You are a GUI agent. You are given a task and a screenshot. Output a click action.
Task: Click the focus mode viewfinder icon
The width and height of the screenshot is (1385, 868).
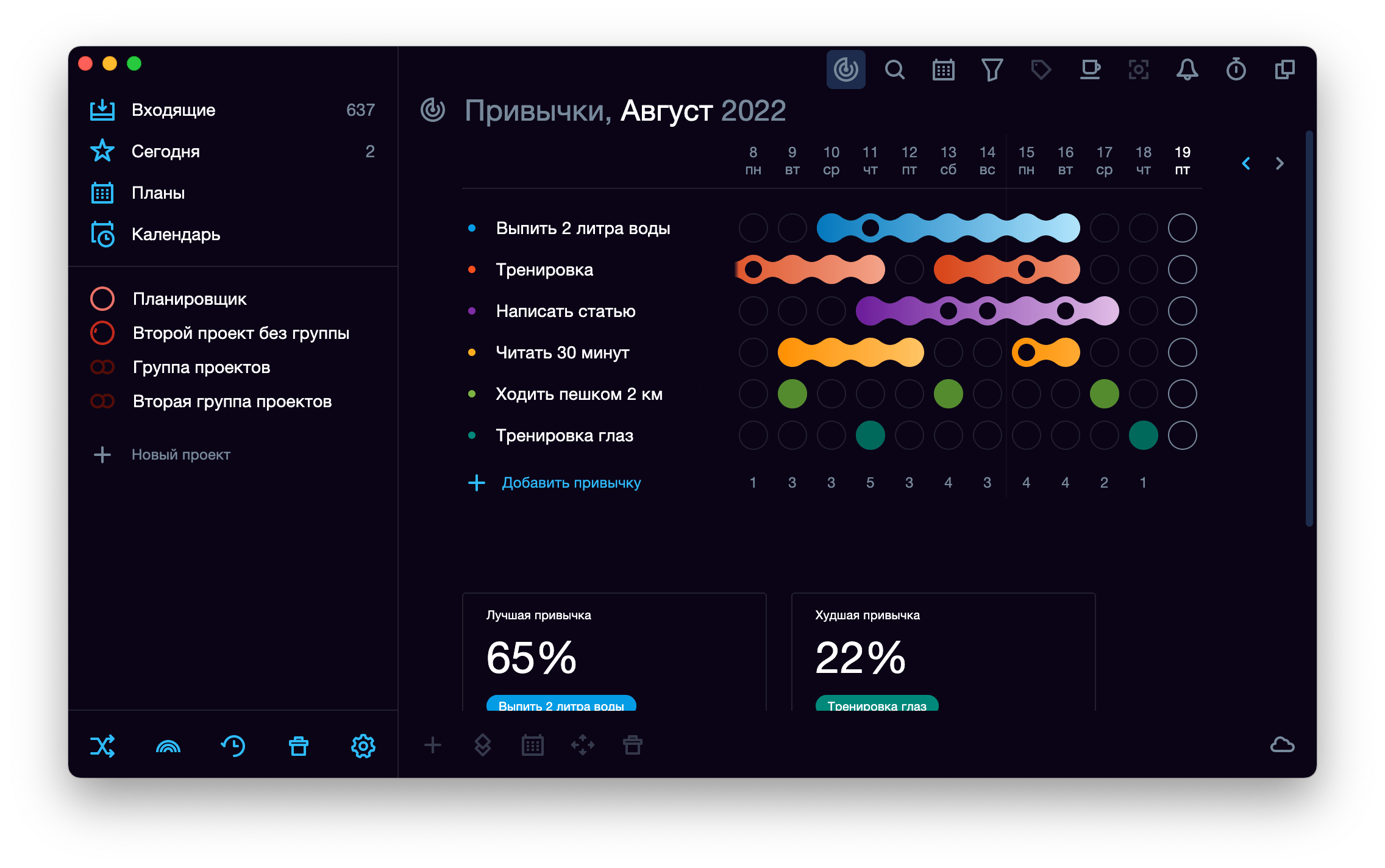(x=1138, y=69)
